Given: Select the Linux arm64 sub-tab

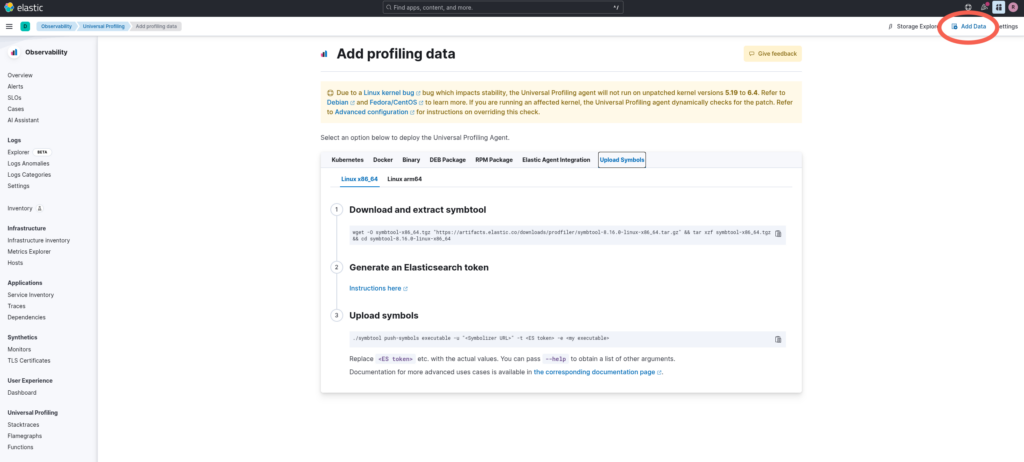Looking at the screenshot, I should (404, 178).
